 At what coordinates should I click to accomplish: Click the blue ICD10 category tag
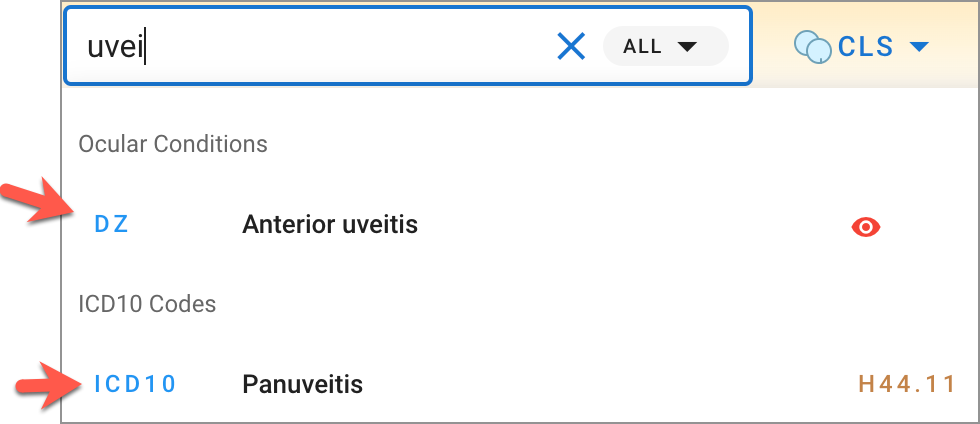(135, 384)
